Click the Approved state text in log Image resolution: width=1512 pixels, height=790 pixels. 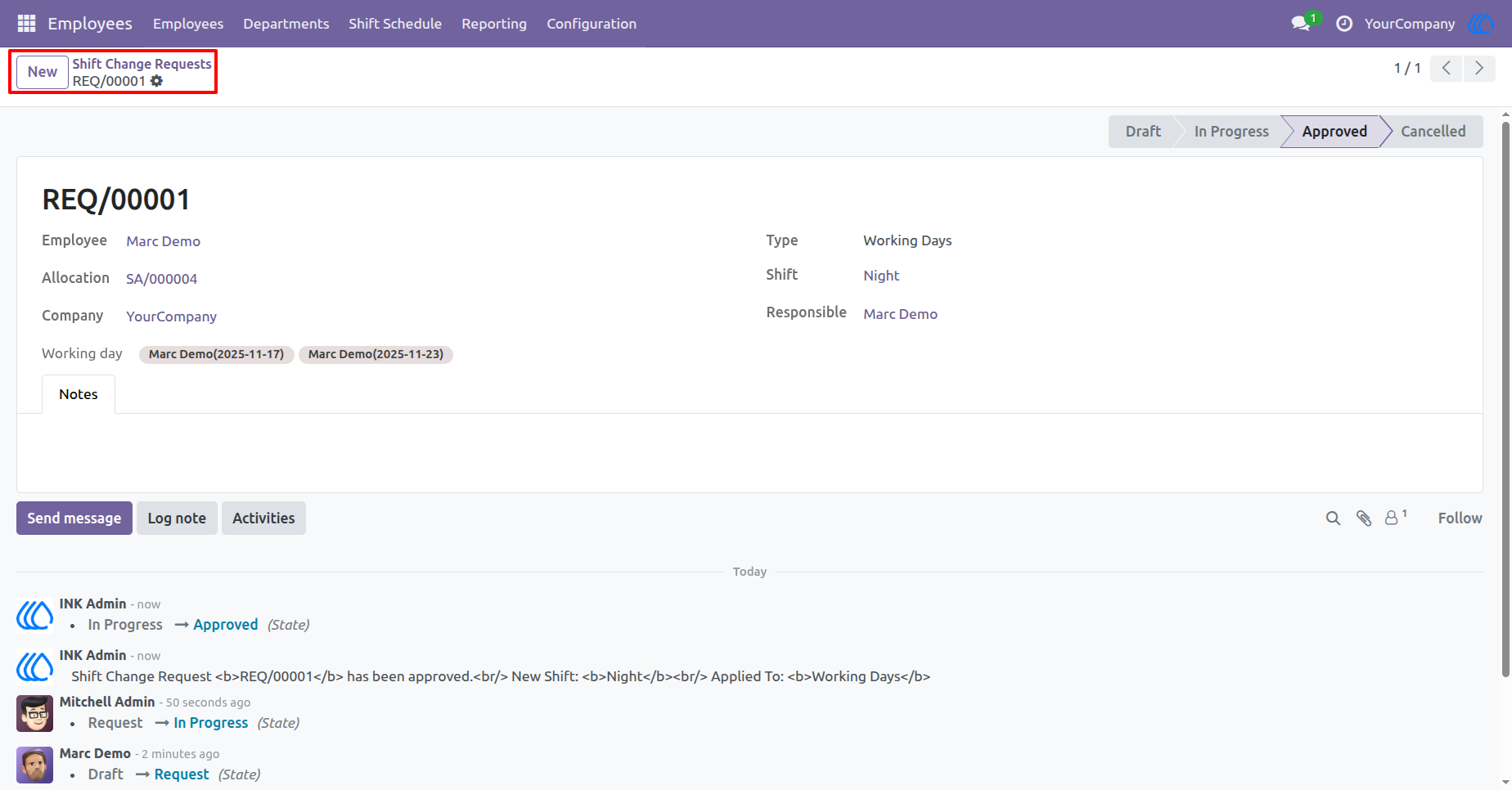(226, 625)
